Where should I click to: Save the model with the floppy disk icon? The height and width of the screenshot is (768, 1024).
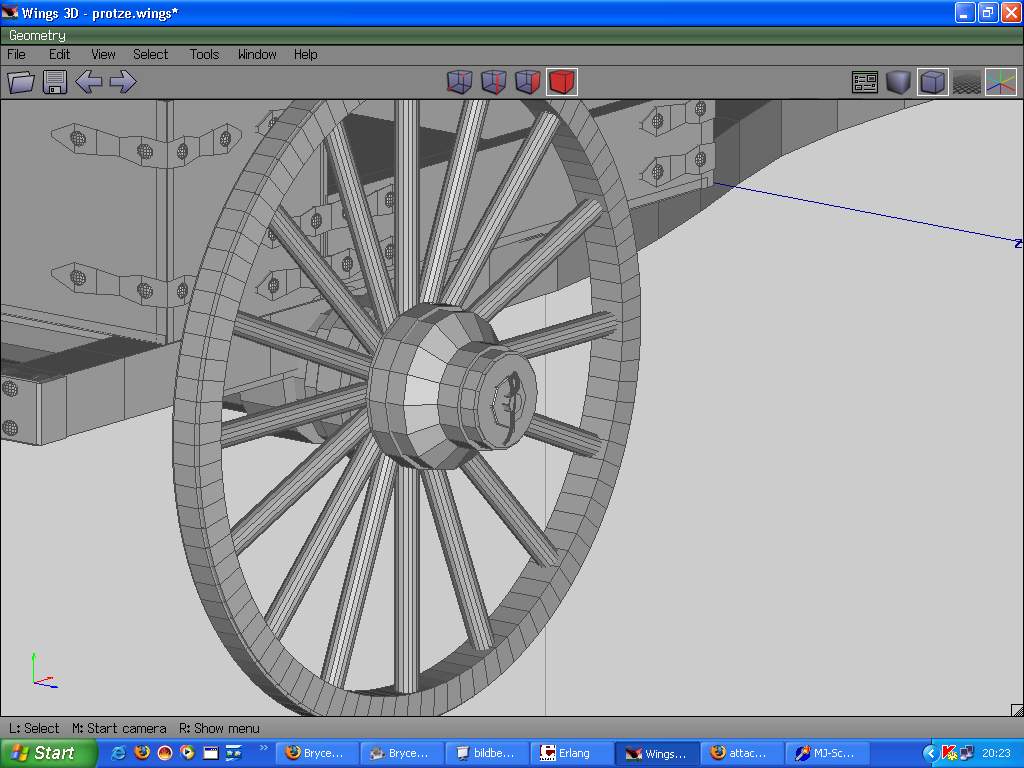(x=55, y=82)
